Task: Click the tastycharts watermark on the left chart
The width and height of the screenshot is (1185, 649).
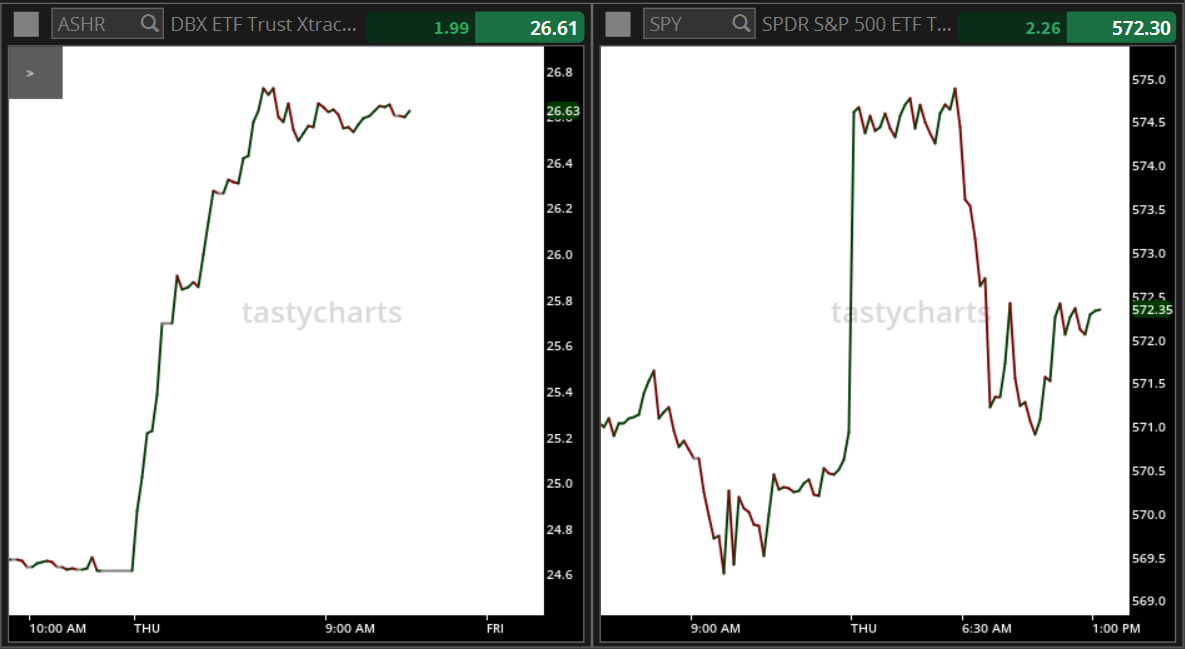Action: (323, 313)
